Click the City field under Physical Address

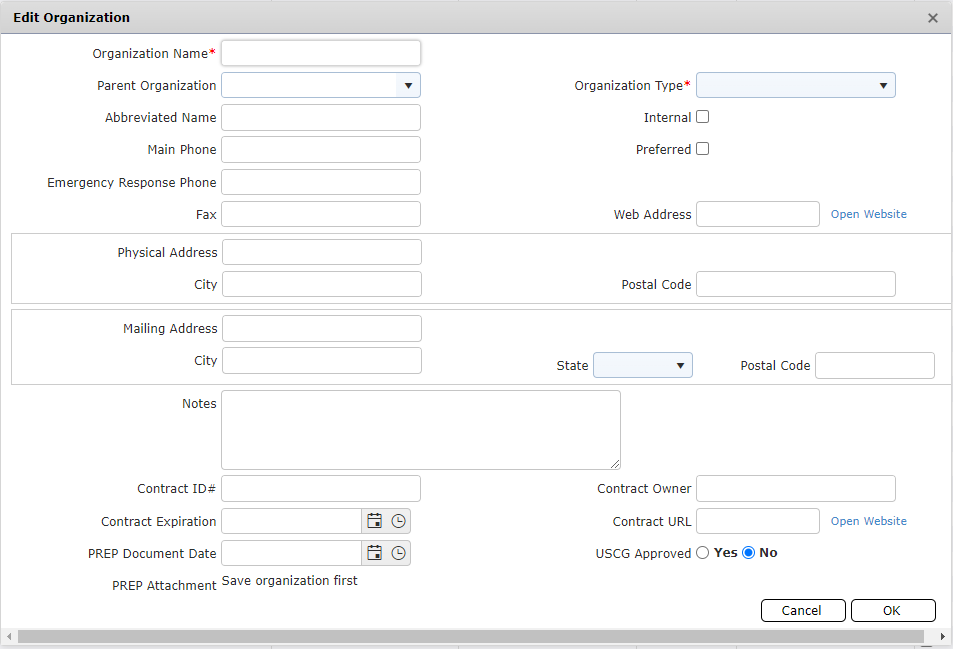coord(322,284)
